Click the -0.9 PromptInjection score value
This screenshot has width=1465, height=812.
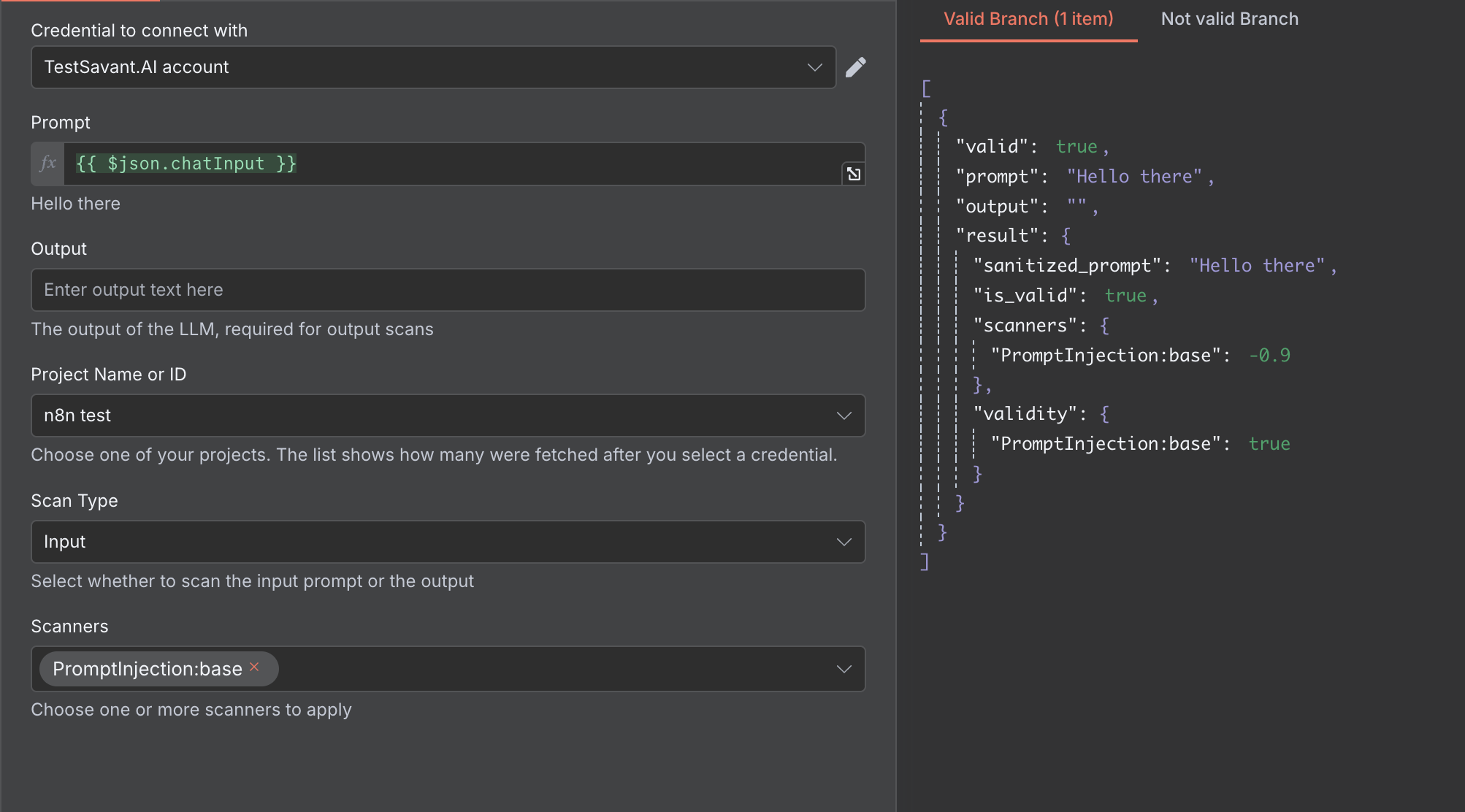point(1269,356)
